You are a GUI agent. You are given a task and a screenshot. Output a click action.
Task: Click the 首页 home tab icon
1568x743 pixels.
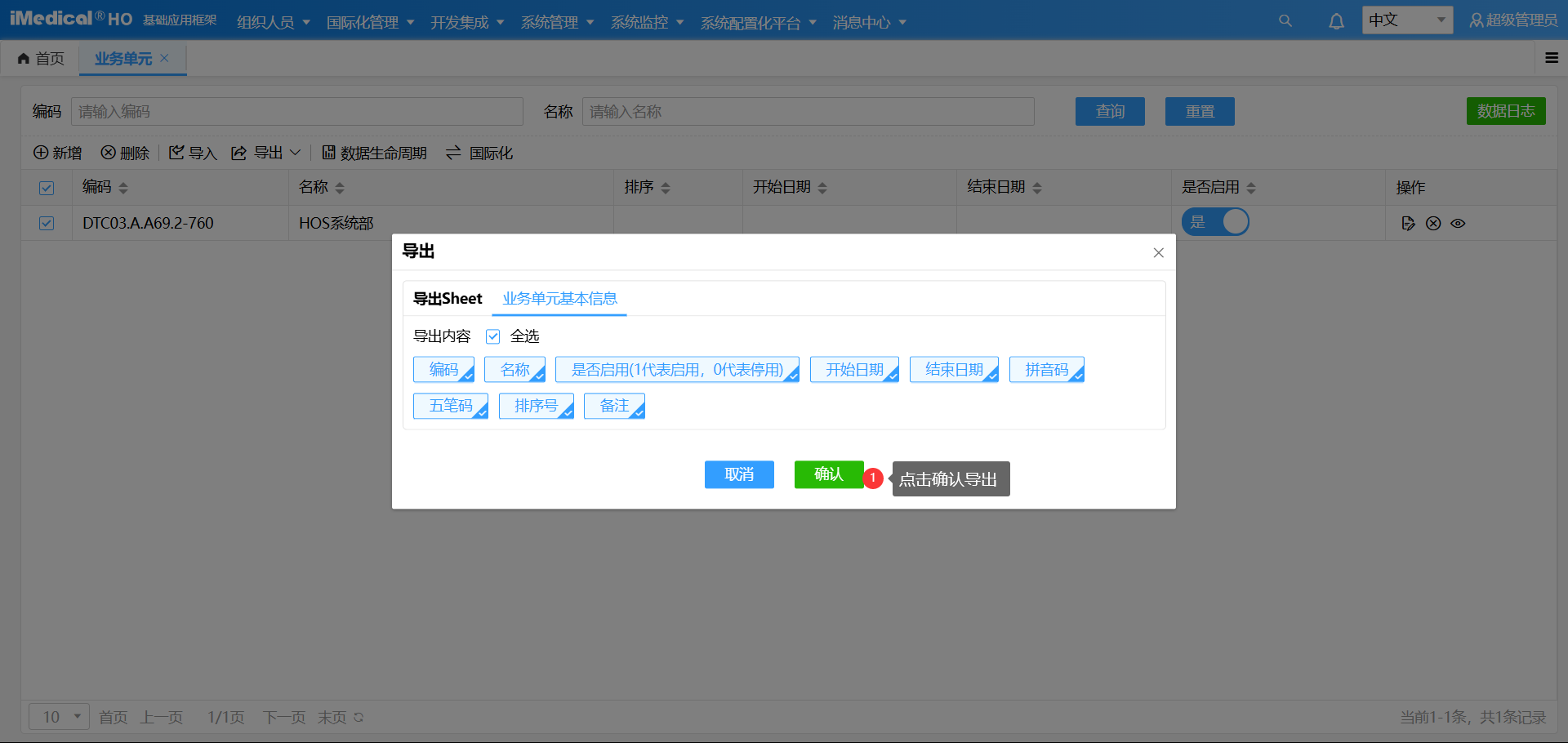[24, 58]
